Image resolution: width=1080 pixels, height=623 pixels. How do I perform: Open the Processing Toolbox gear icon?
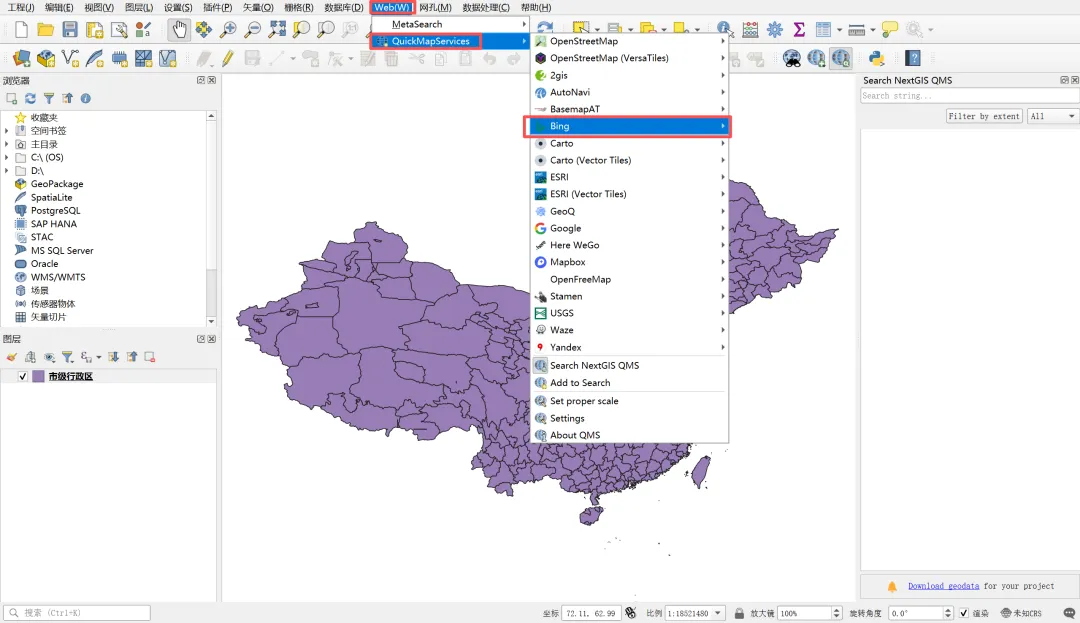point(775,30)
